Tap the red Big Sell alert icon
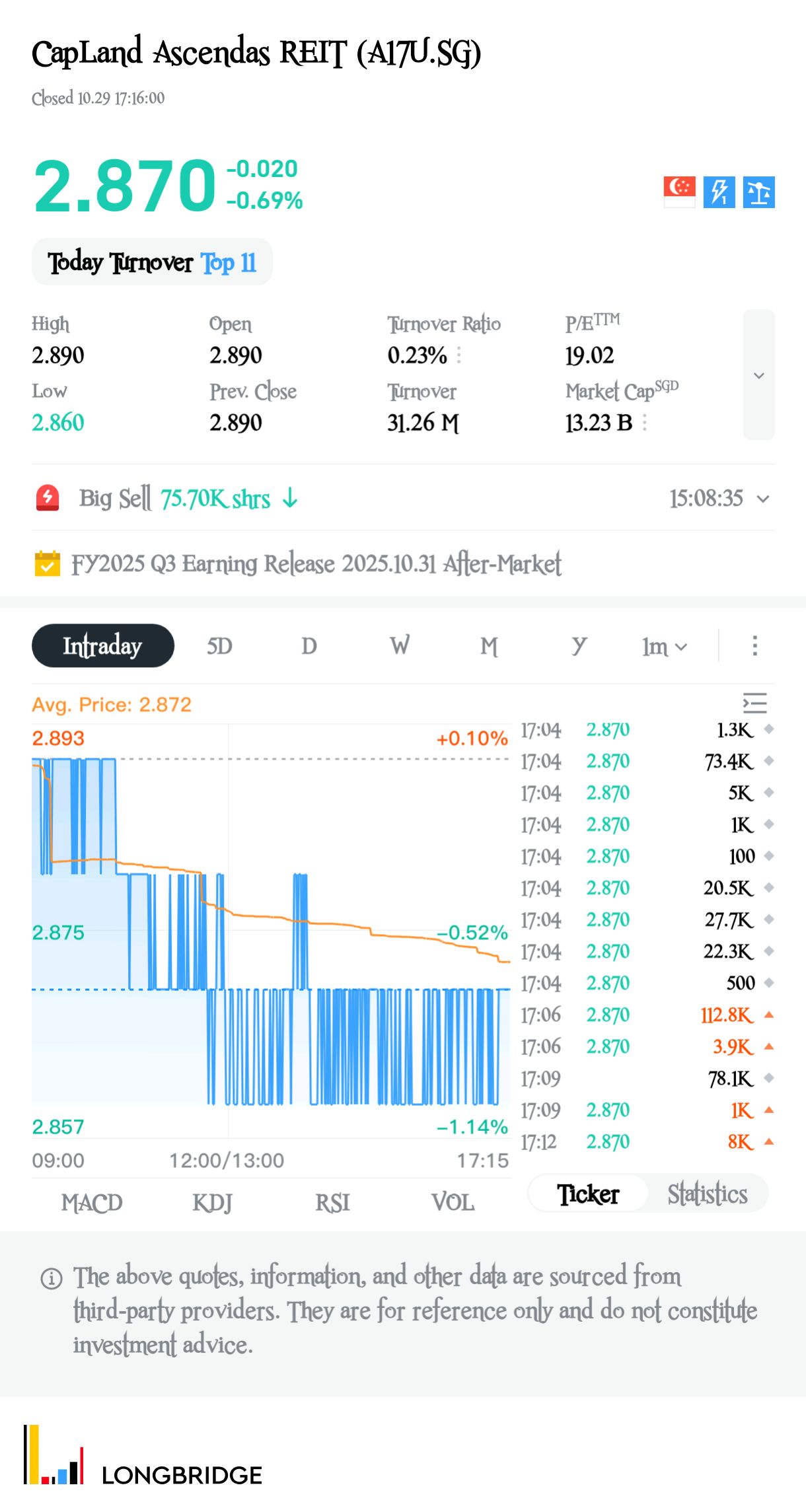 point(48,498)
